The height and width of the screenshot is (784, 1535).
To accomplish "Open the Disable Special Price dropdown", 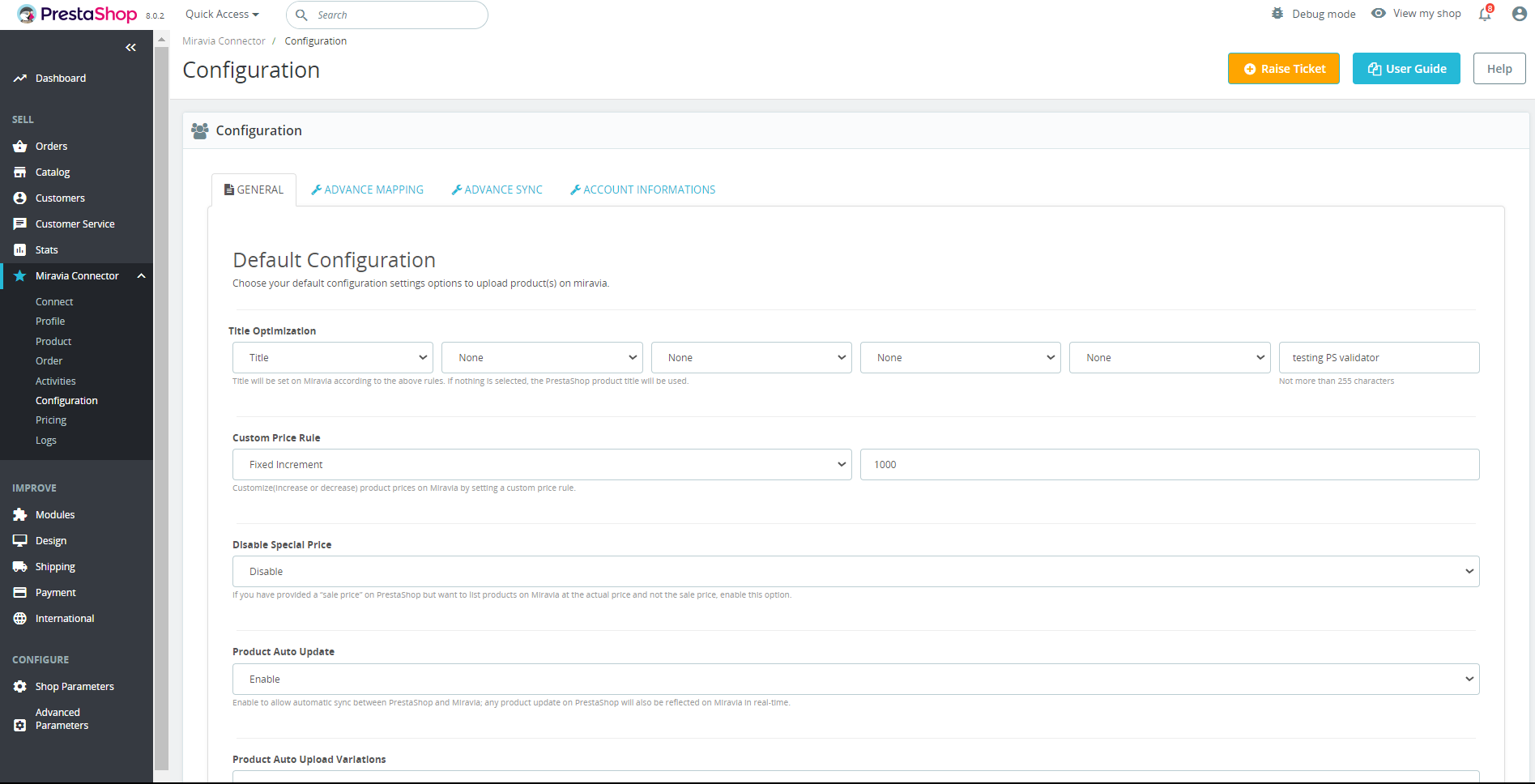I will pyautogui.click(x=856, y=572).
